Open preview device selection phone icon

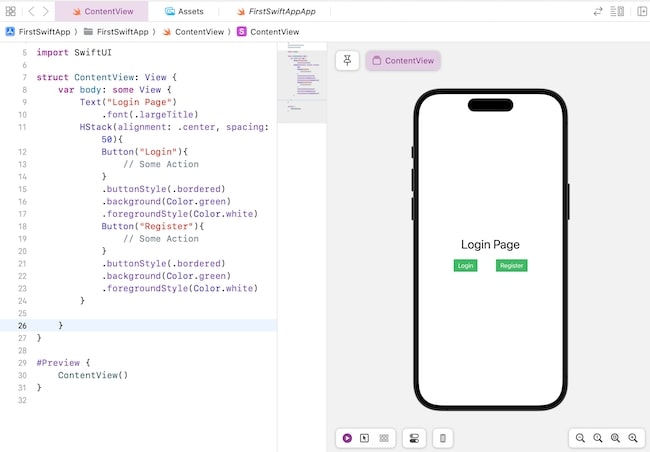(444, 438)
